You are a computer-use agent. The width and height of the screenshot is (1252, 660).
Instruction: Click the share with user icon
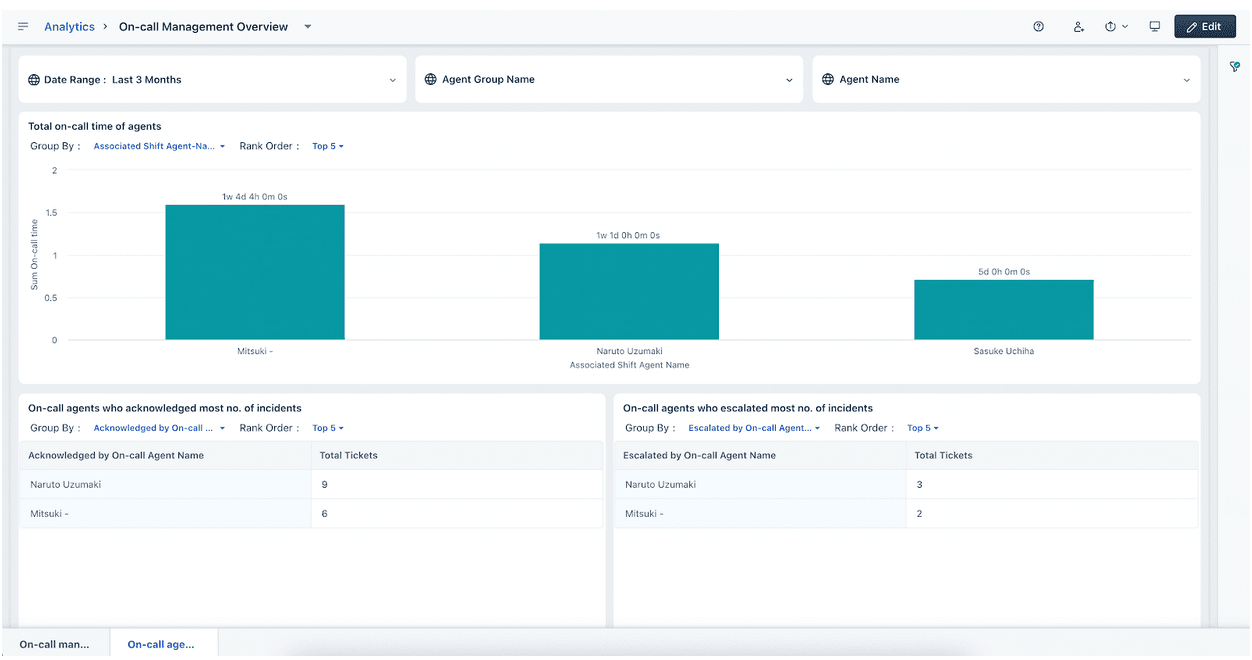[x=1078, y=27]
